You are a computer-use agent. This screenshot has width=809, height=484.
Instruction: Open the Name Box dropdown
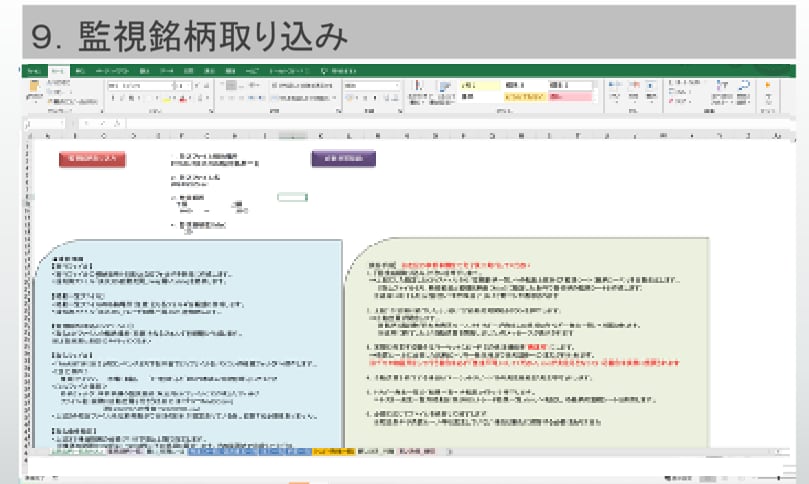pos(62,123)
